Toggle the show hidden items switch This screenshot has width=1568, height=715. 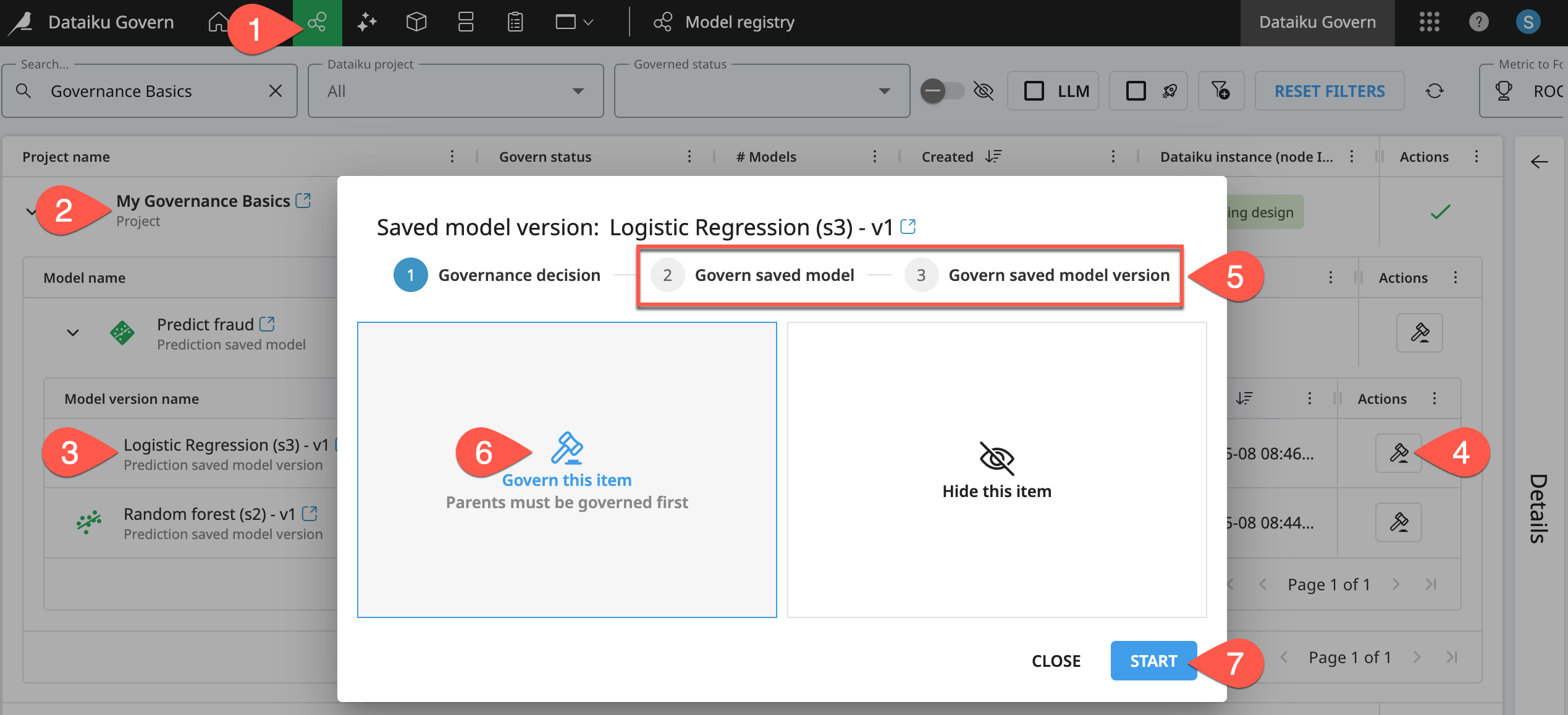(942, 91)
